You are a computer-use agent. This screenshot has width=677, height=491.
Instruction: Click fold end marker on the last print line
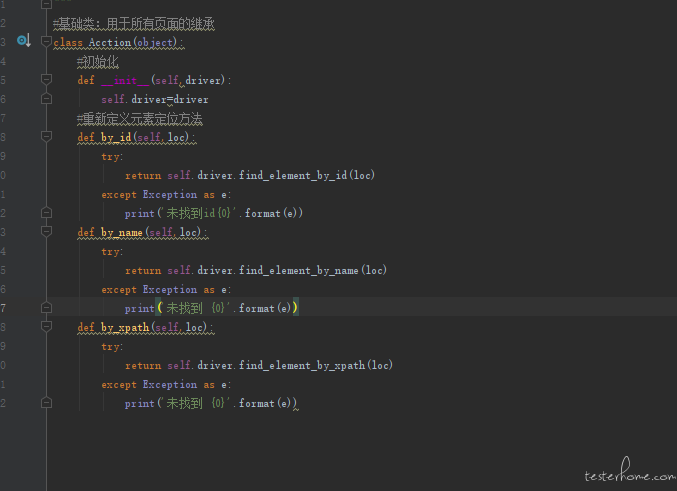46,402
